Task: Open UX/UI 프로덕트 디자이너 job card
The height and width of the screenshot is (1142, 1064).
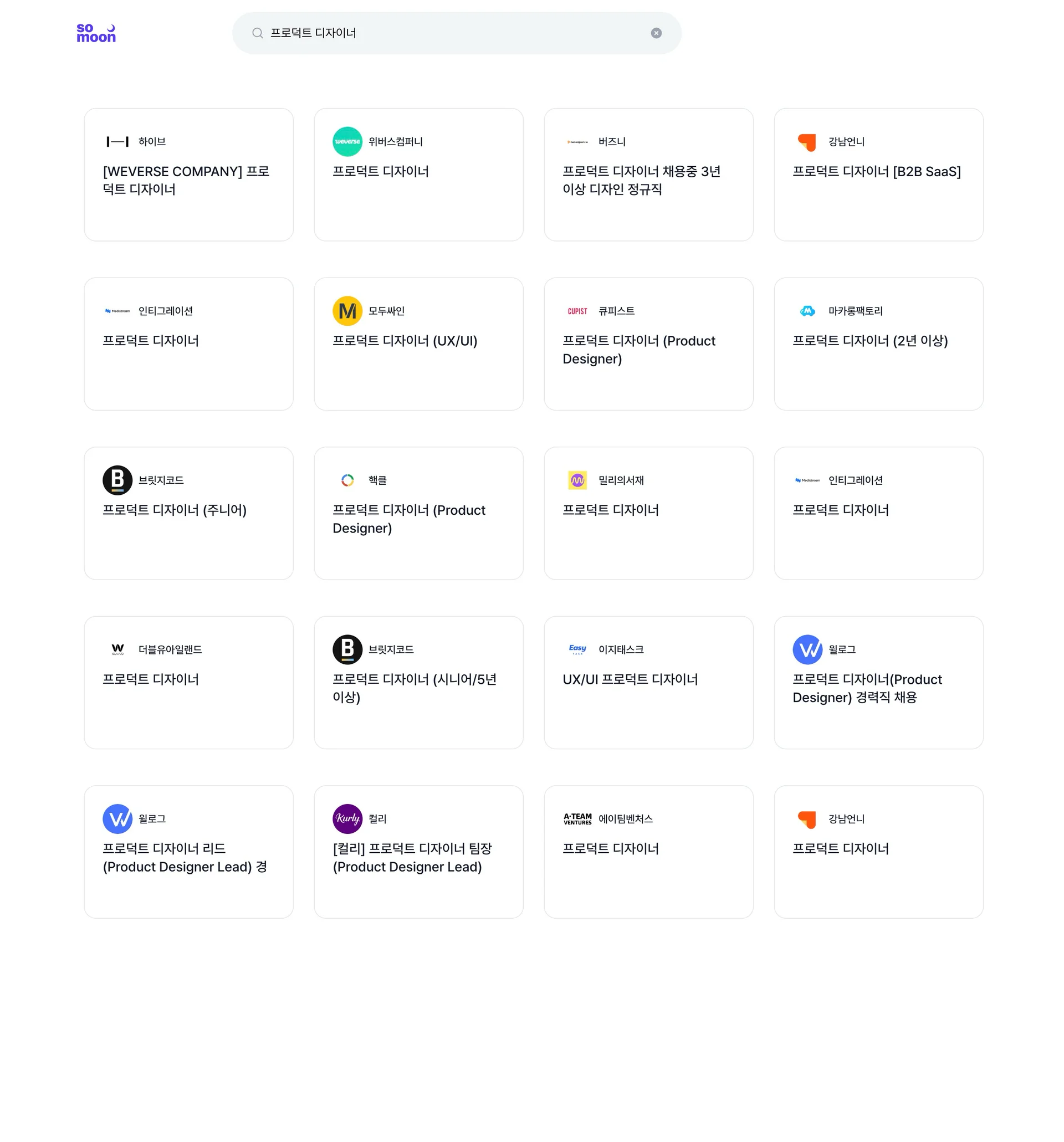Action: click(630, 679)
